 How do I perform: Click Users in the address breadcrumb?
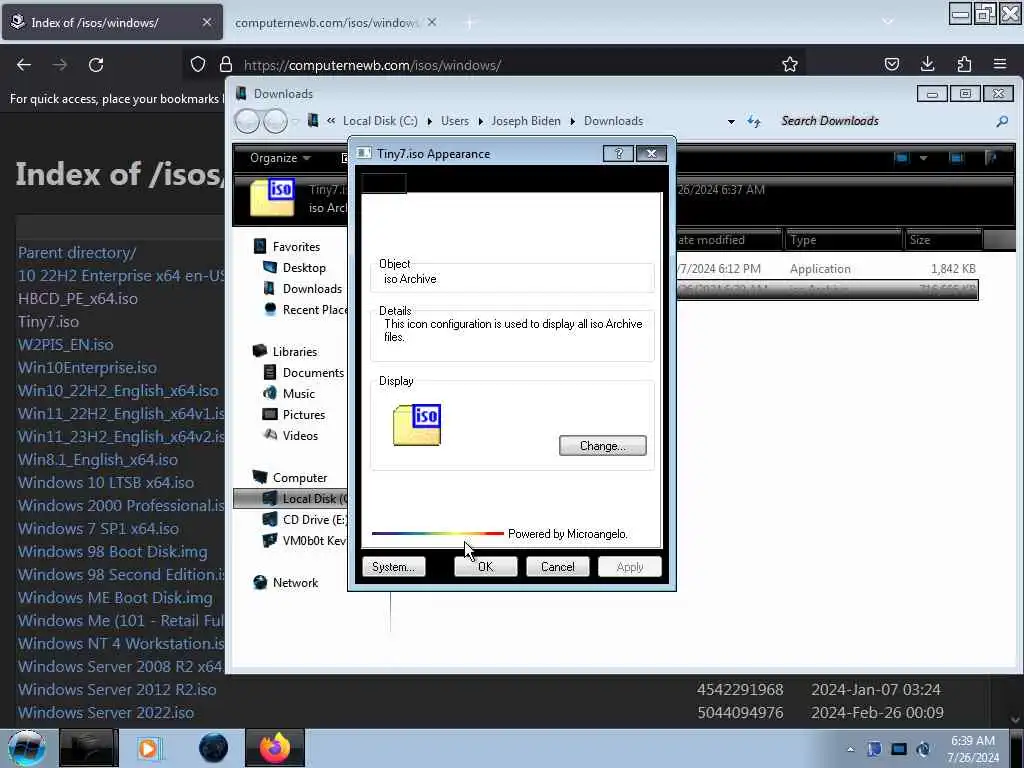tap(455, 121)
